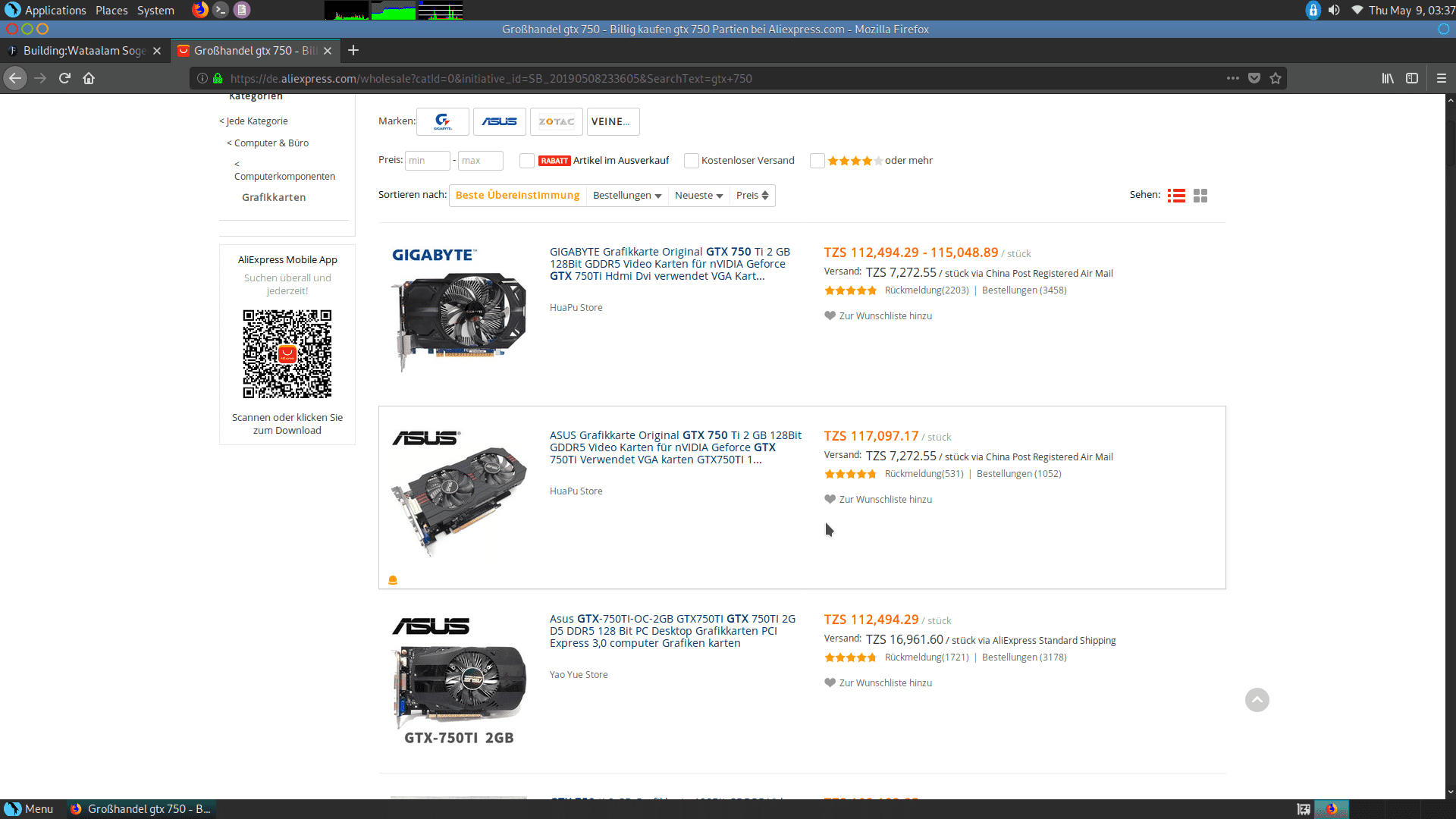Click the Firefox back arrow button

[15, 78]
